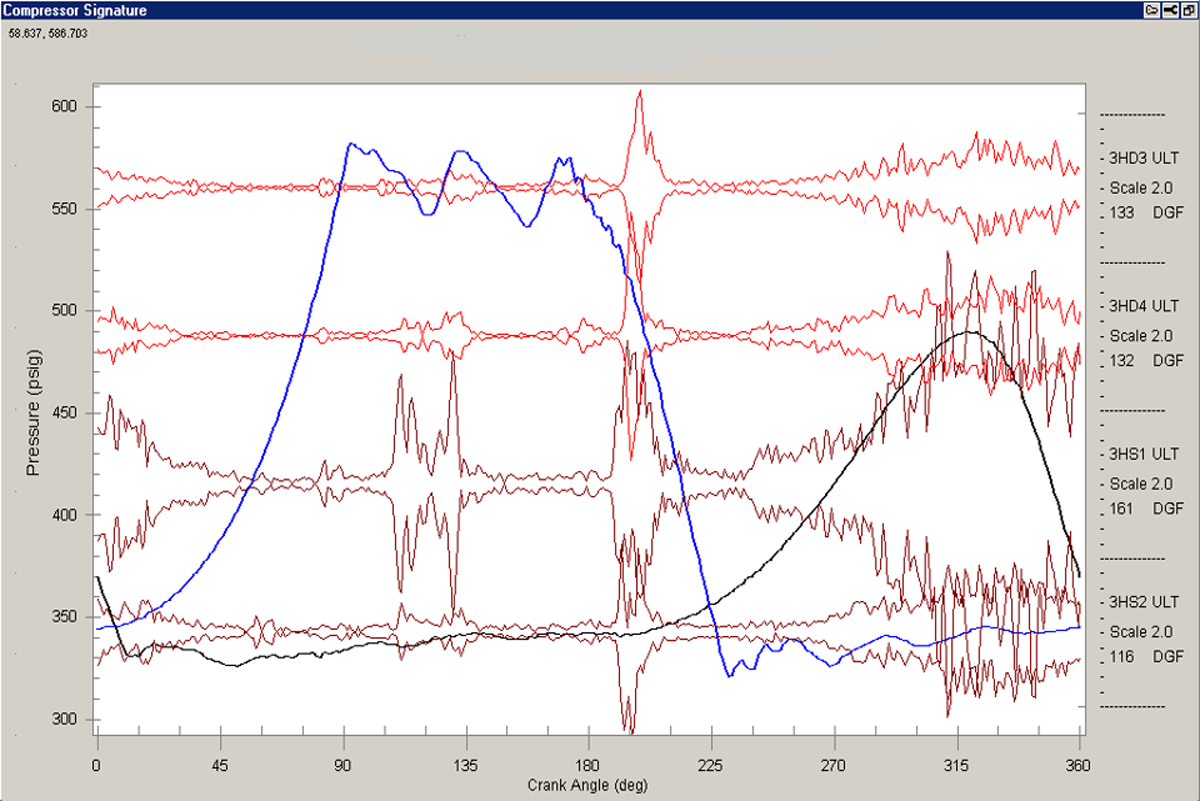The height and width of the screenshot is (801, 1200).
Task: Click the cascade windows icon
Action: [1187, 9]
